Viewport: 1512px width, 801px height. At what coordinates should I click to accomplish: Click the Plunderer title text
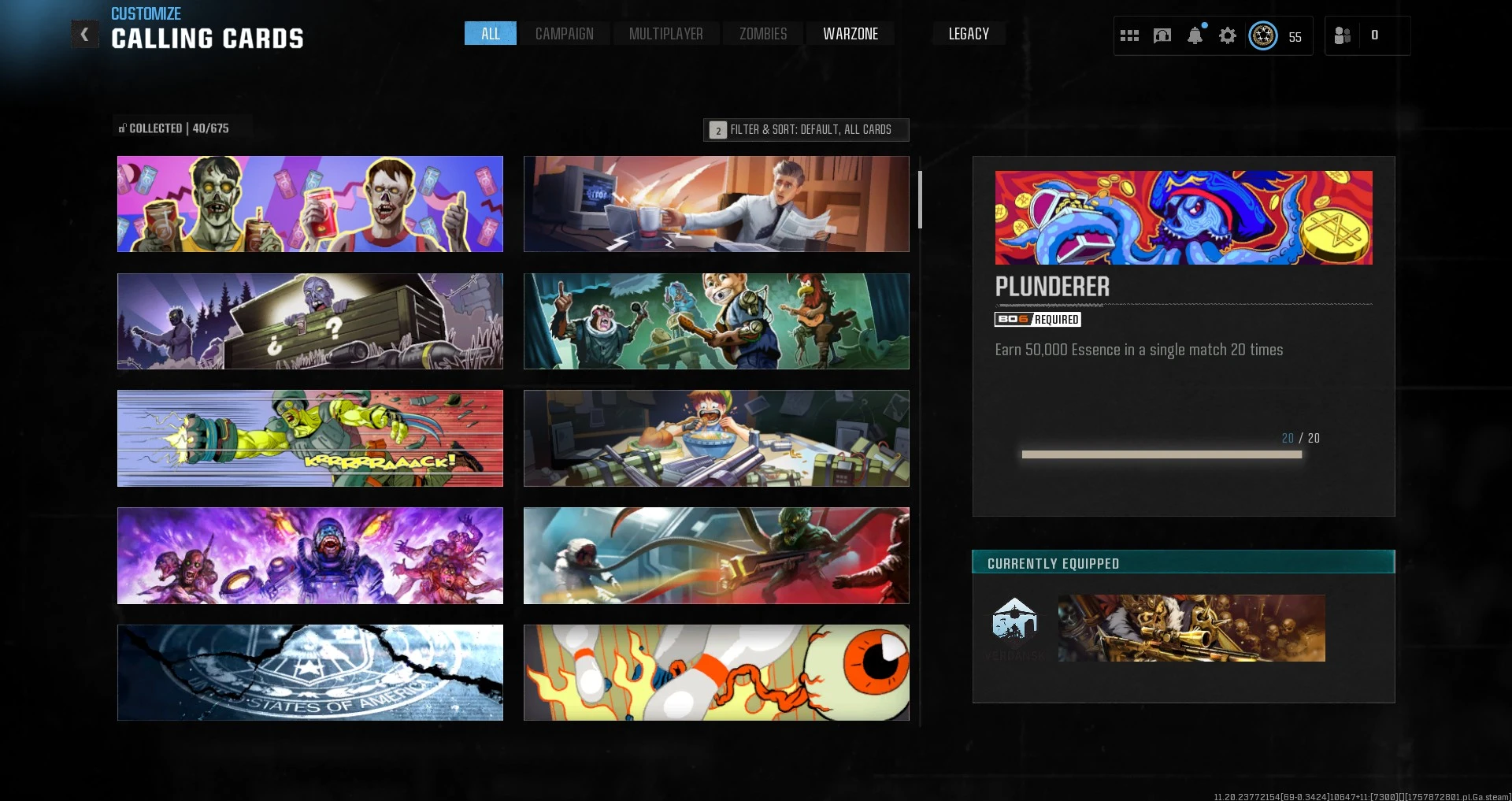click(x=1052, y=287)
